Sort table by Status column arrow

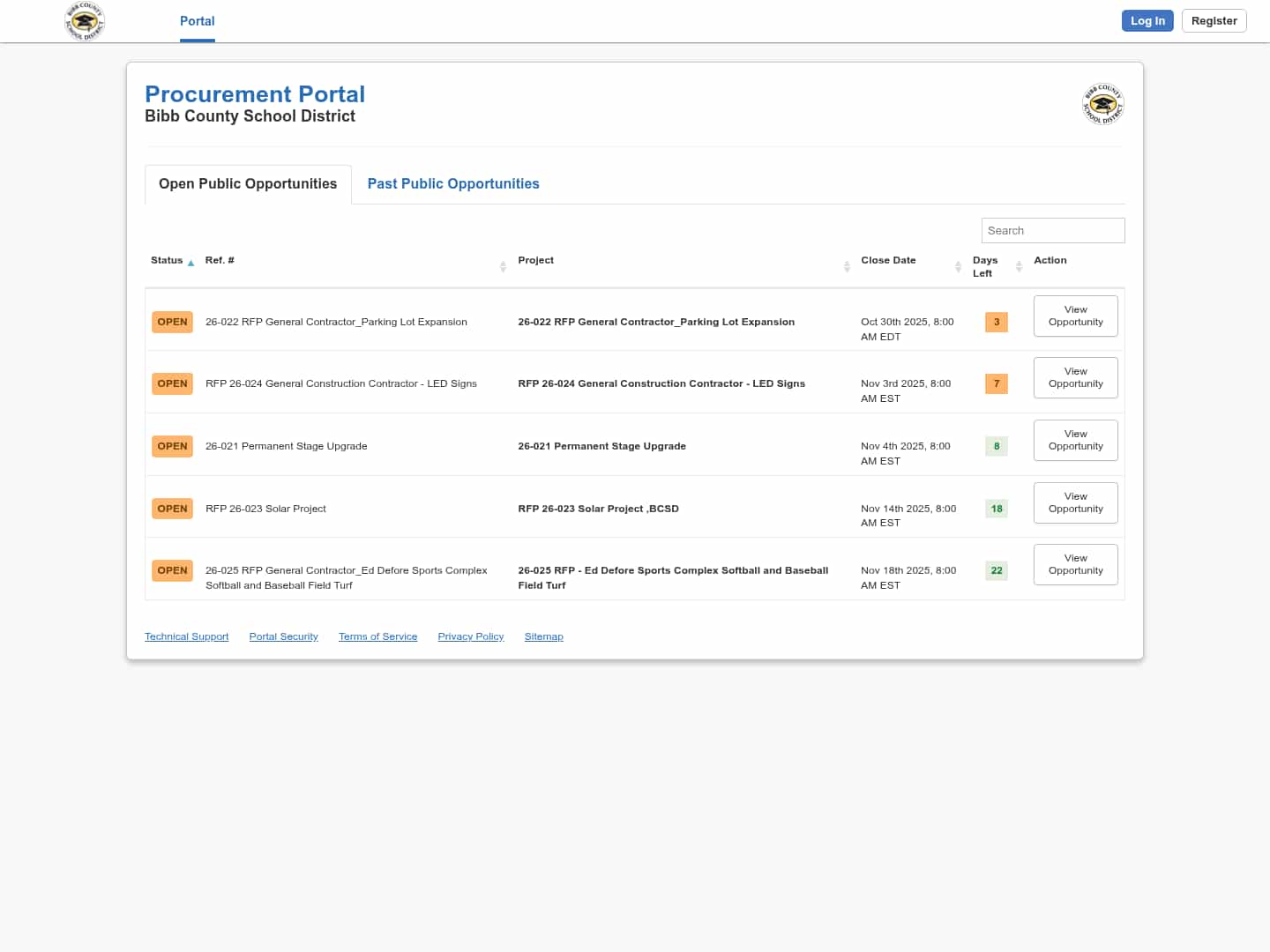pyautogui.click(x=190, y=263)
